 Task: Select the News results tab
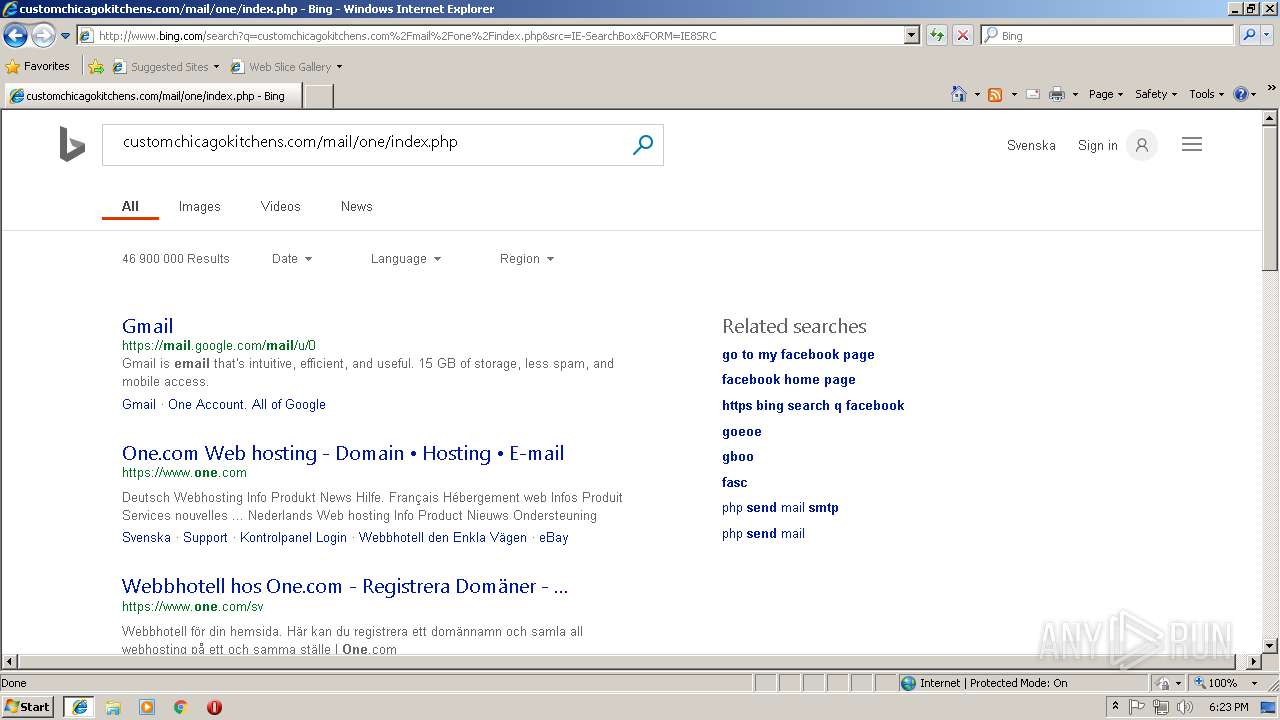(x=356, y=206)
